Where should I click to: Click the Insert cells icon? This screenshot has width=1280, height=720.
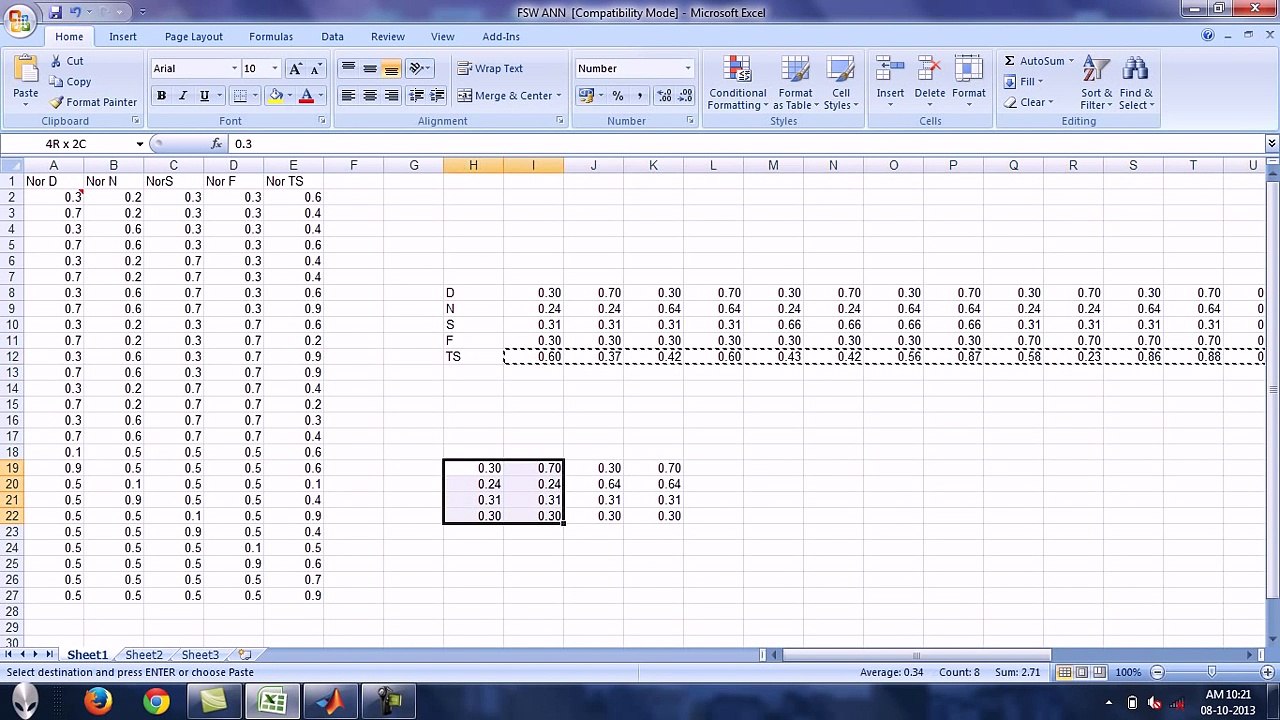(890, 70)
